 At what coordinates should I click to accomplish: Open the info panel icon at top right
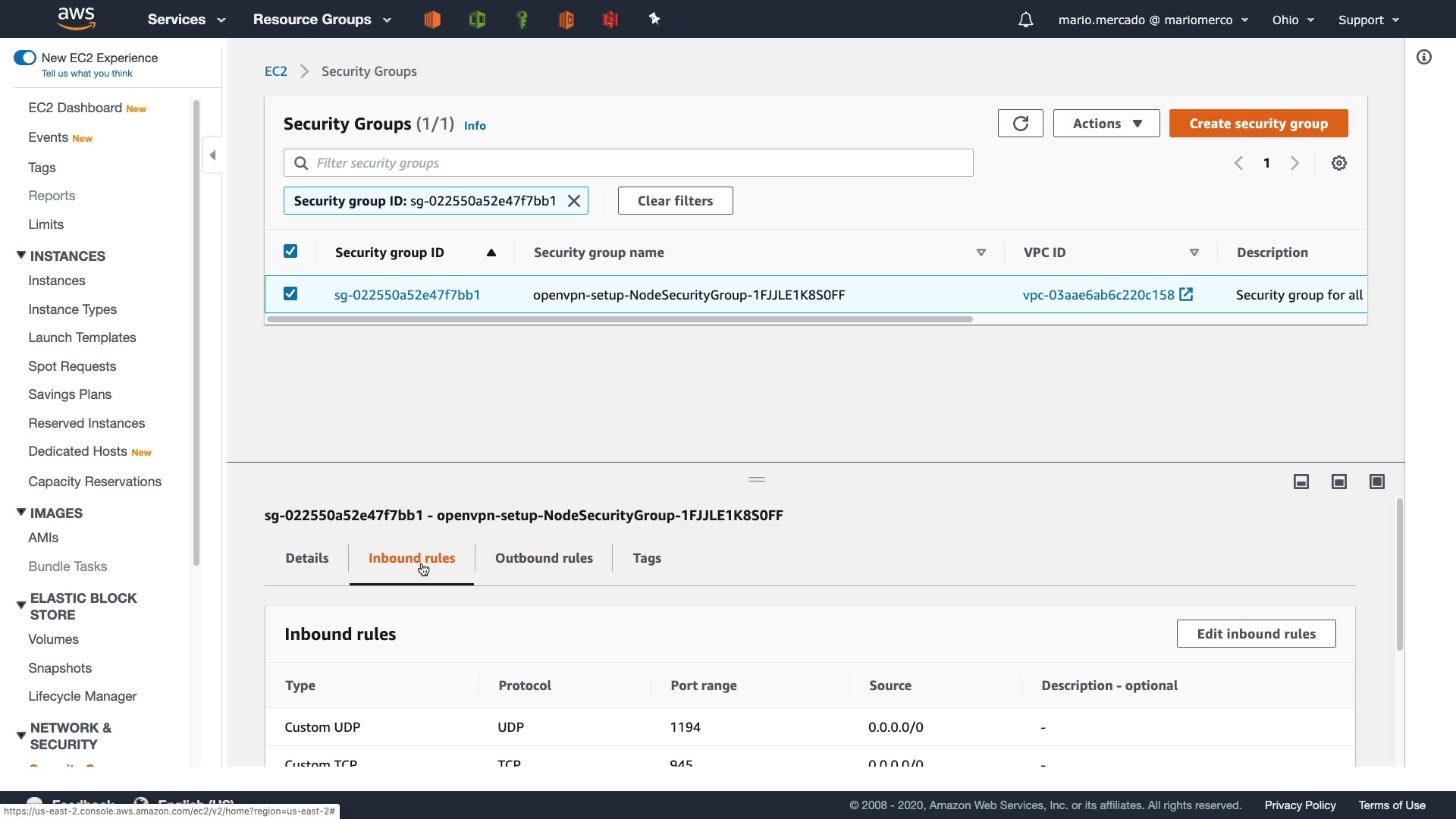(1423, 58)
